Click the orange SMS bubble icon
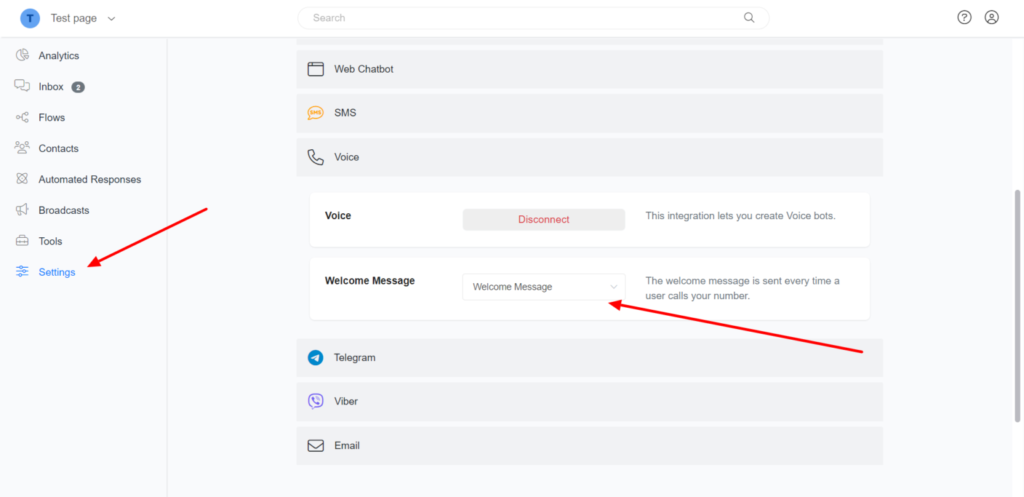Image resolution: width=1024 pixels, height=497 pixels. point(315,113)
